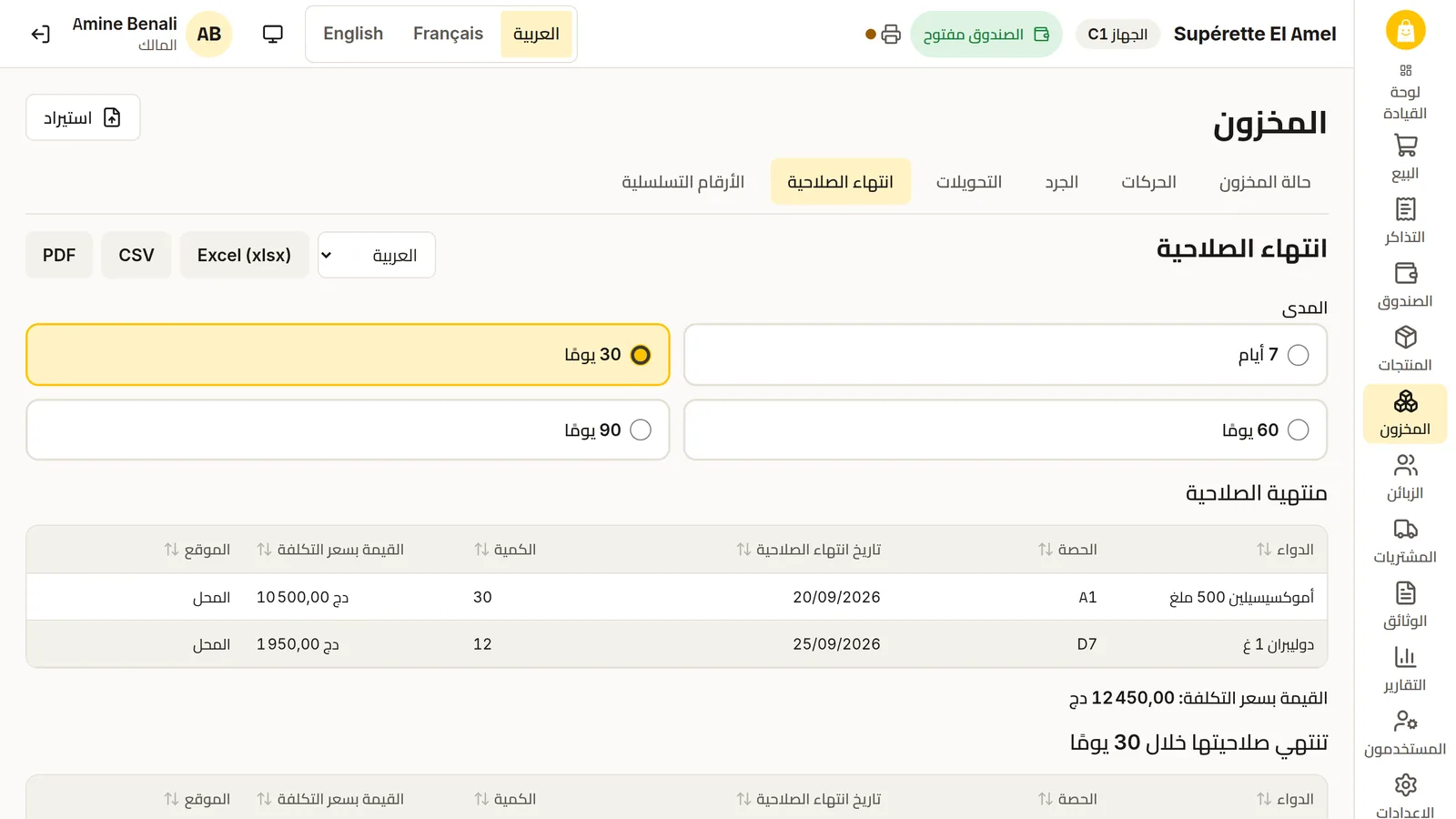Viewport: 1456px width, 819px height.
Task: Switch to the الجرد tab
Action: tap(1062, 182)
